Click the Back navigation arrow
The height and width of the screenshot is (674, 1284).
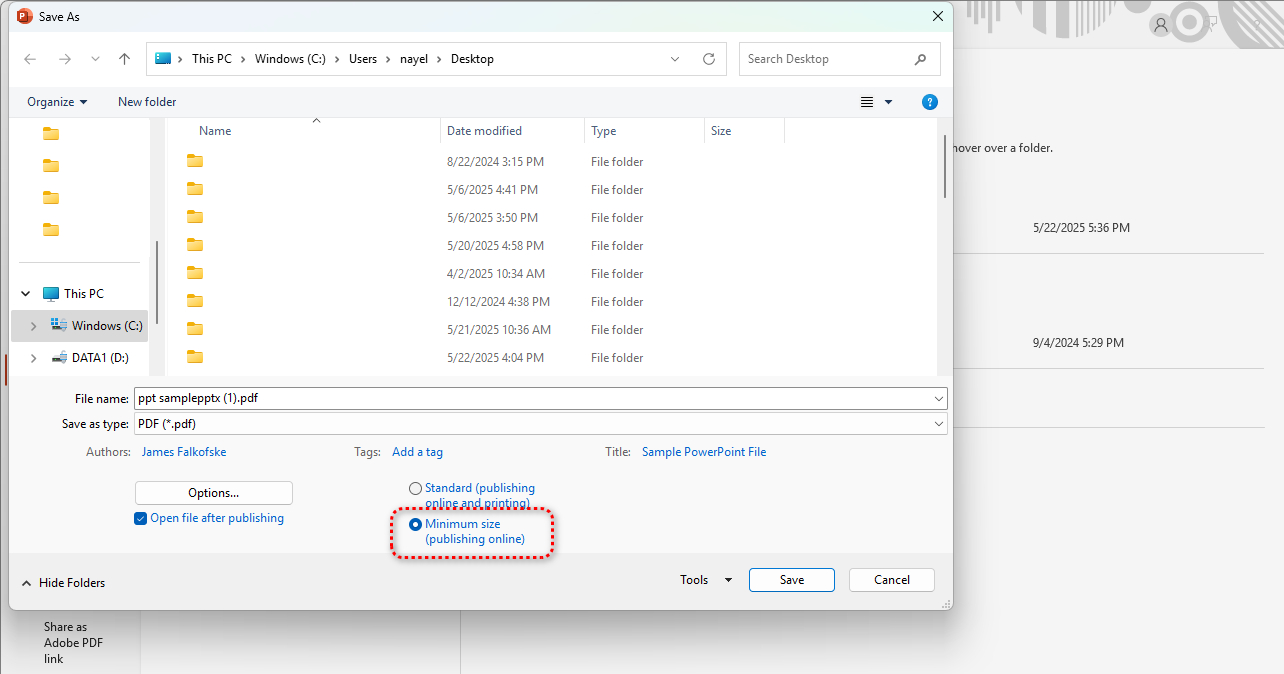click(30, 59)
